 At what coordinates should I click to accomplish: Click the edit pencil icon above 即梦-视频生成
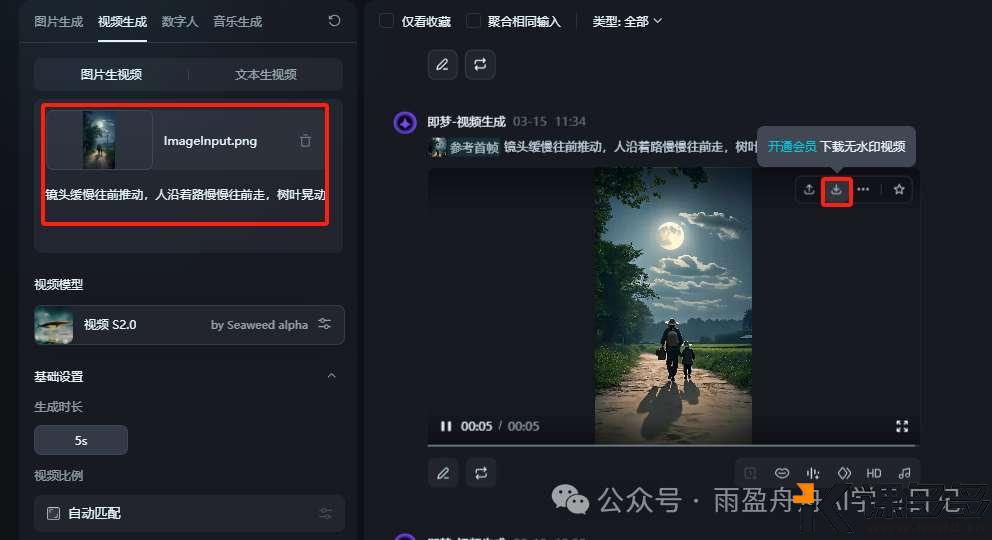click(442, 64)
